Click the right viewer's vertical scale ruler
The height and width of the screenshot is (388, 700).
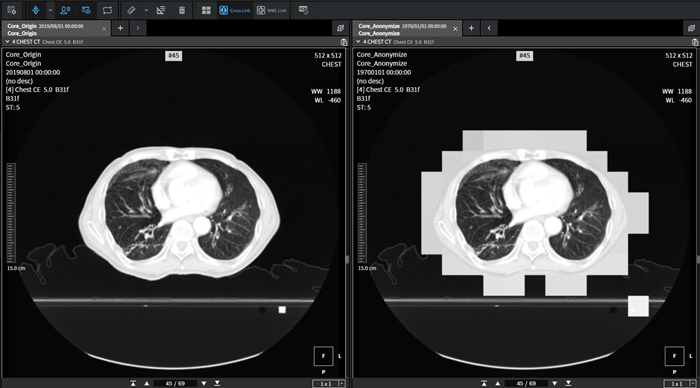click(362, 213)
